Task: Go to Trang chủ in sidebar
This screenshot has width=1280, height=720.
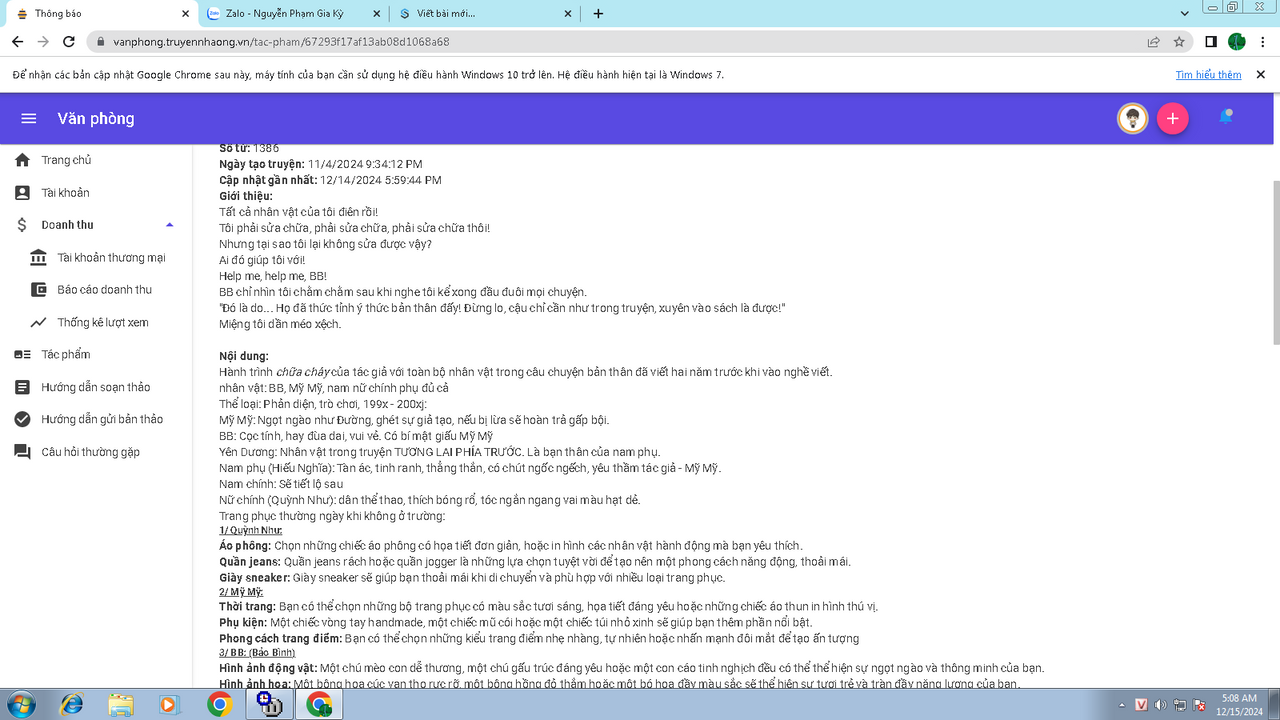Action: (x=66, y=160)
